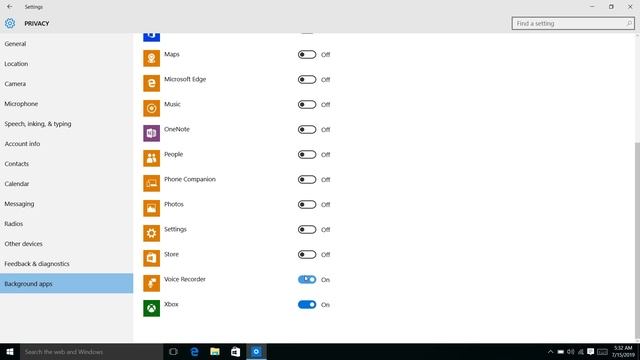Toggle the People background switch
This screenshot has height=360, width=640.
click(x=307, y=155)
